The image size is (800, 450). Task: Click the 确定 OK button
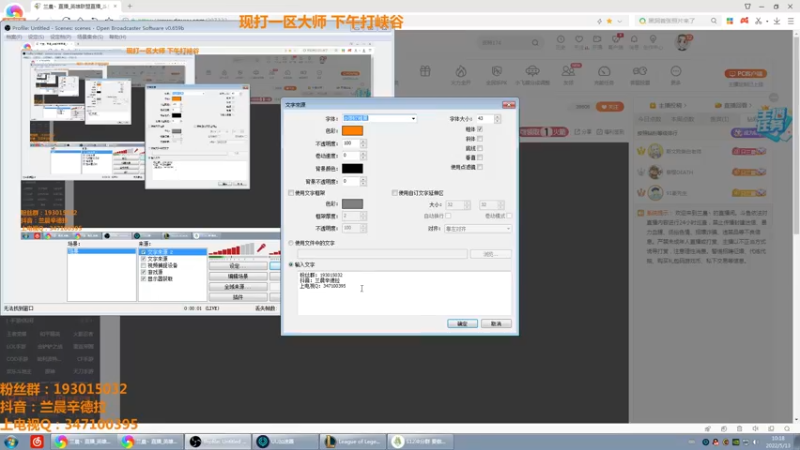pyautogui.click(x=462, y=324)
